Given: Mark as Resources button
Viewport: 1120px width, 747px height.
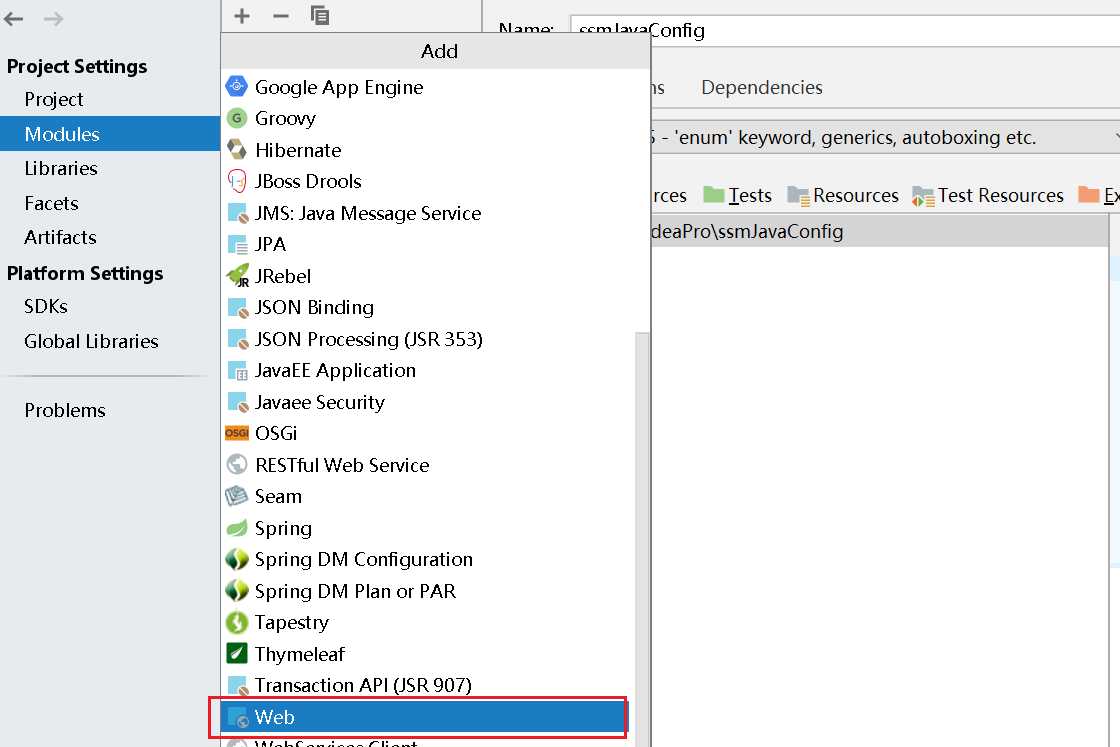Looking at the screenshot, I should [843, 195].
